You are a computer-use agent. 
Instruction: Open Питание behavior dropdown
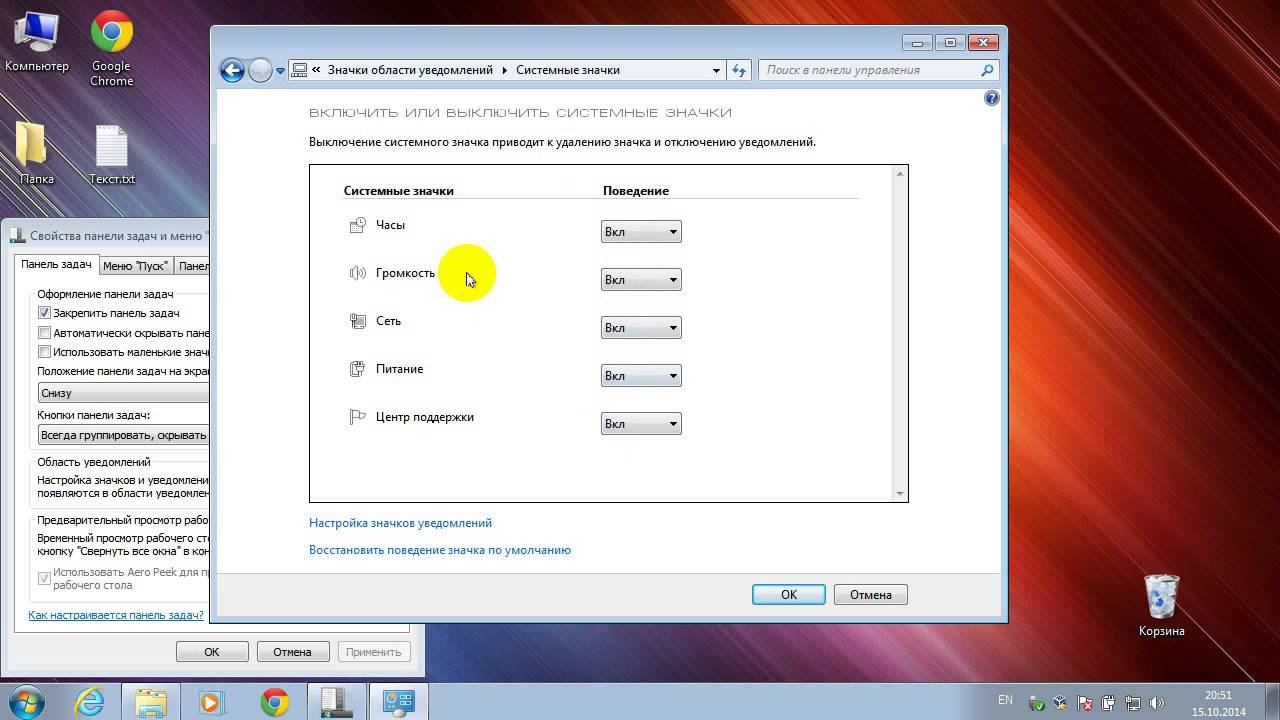tap(641, 376)
